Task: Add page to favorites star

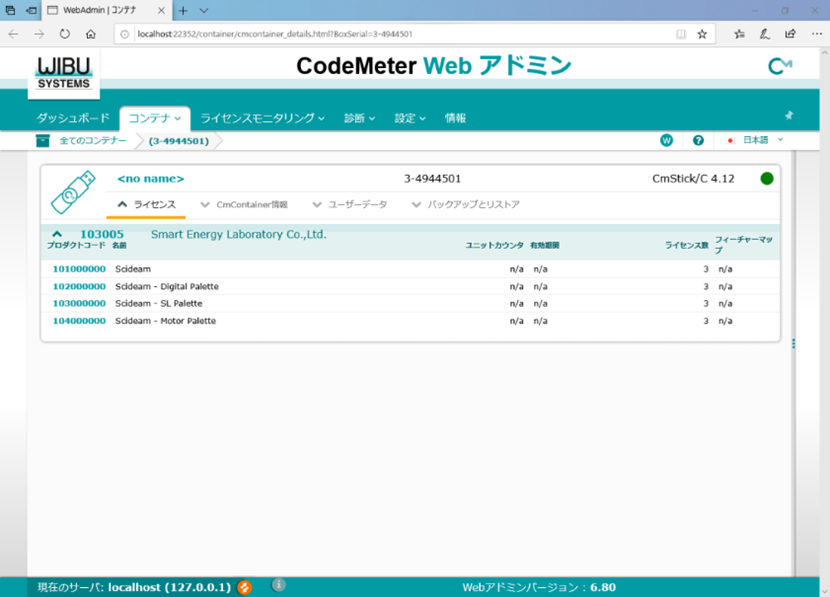Action: pos(702,34)
